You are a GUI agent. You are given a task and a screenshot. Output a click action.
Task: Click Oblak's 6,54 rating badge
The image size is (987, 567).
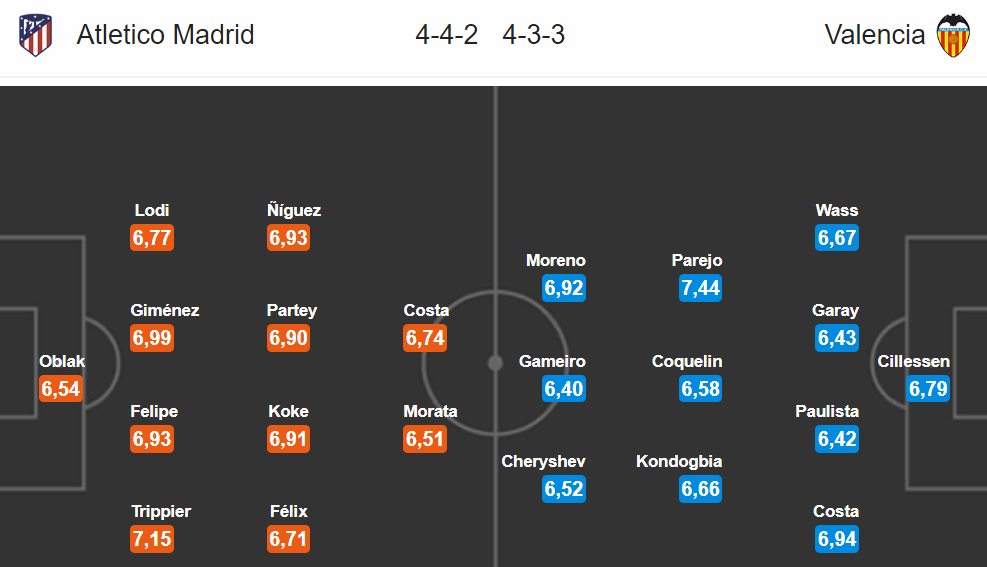tap(61, 389)
